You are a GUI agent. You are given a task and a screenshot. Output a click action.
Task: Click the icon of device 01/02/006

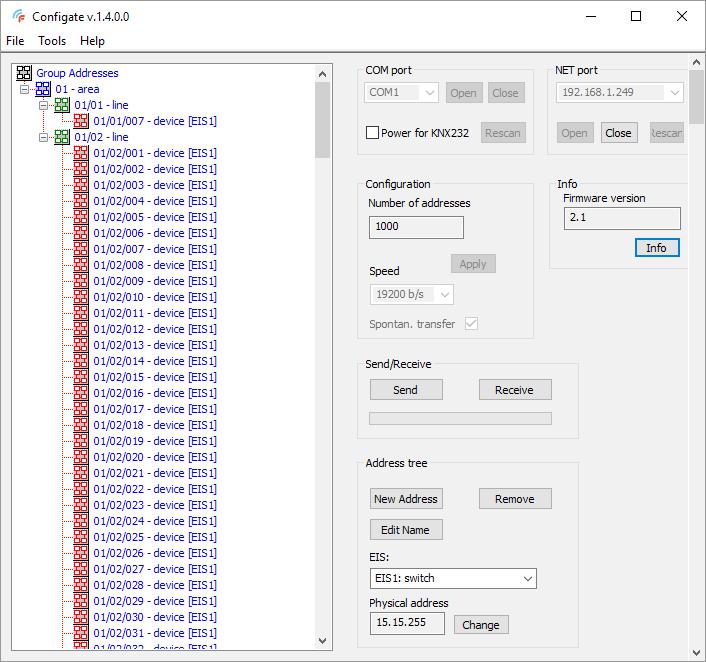click(81, 233)
